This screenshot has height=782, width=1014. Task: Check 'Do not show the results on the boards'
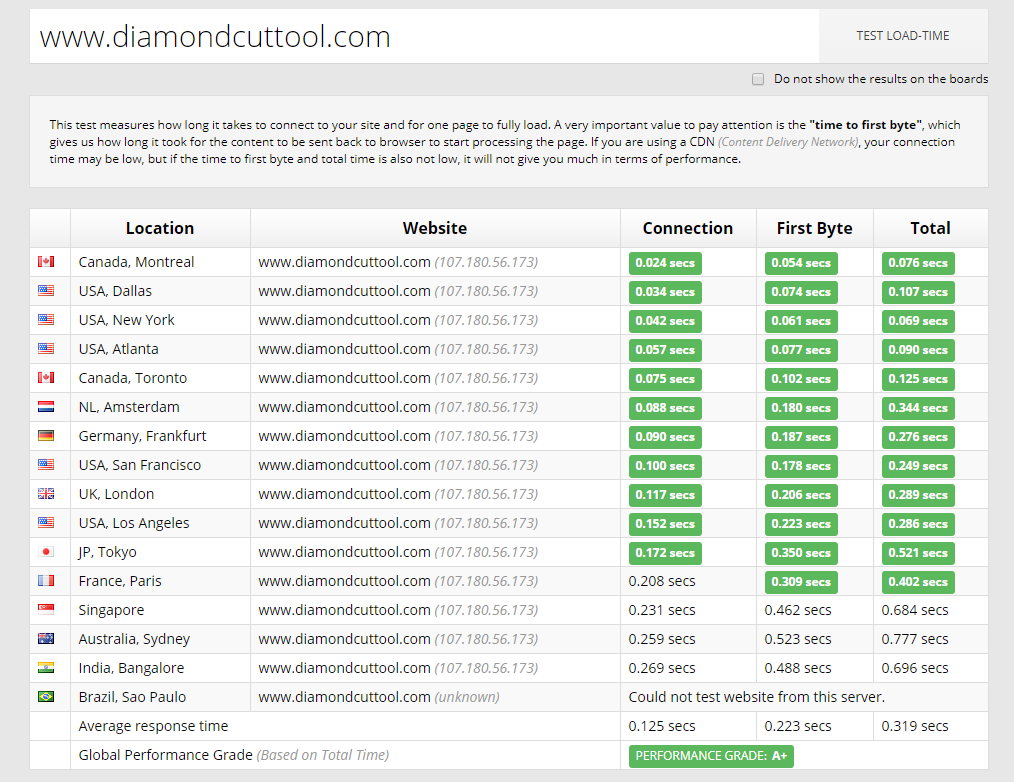[758, 79]
